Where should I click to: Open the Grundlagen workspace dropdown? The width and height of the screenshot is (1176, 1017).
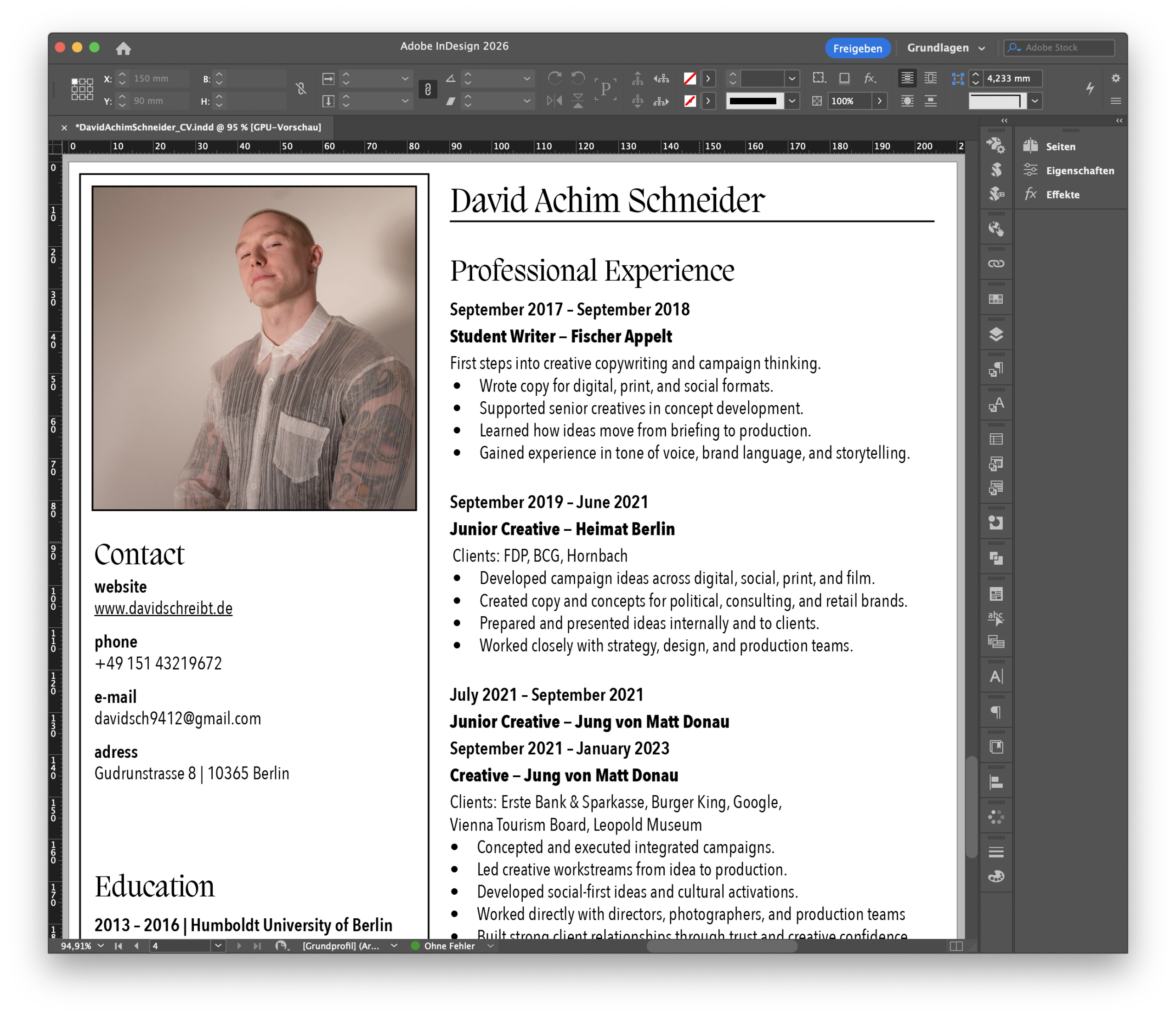(x=945, y=48)
